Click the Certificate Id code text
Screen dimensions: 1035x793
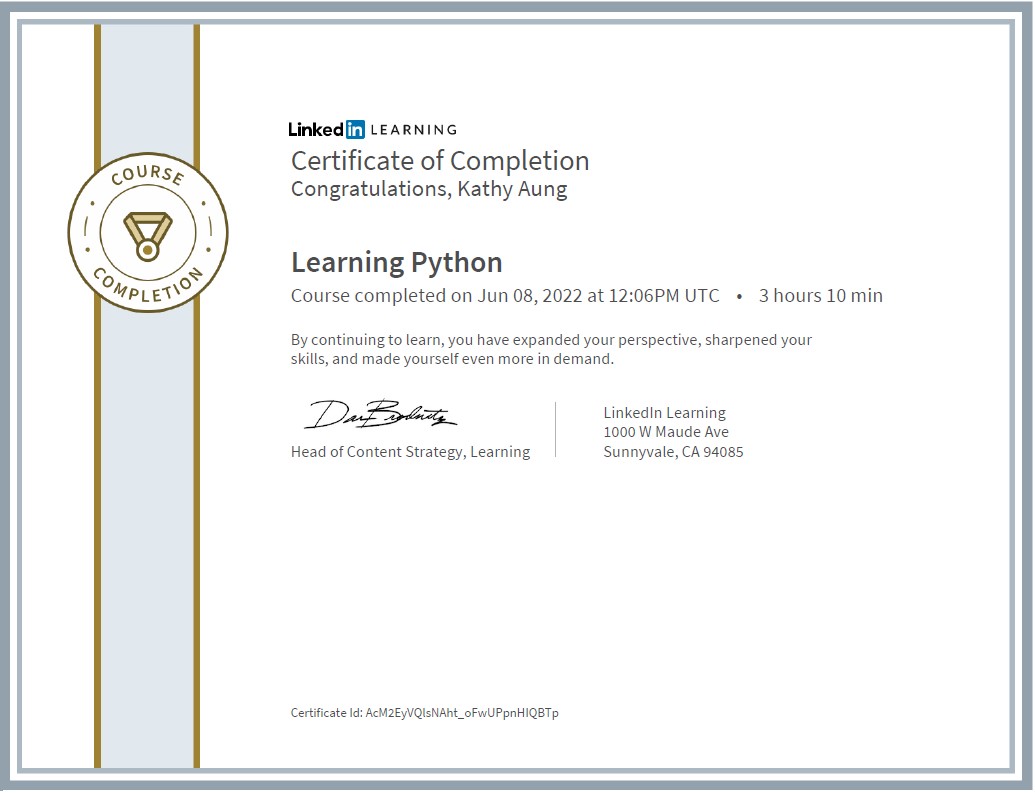point(462,713)
